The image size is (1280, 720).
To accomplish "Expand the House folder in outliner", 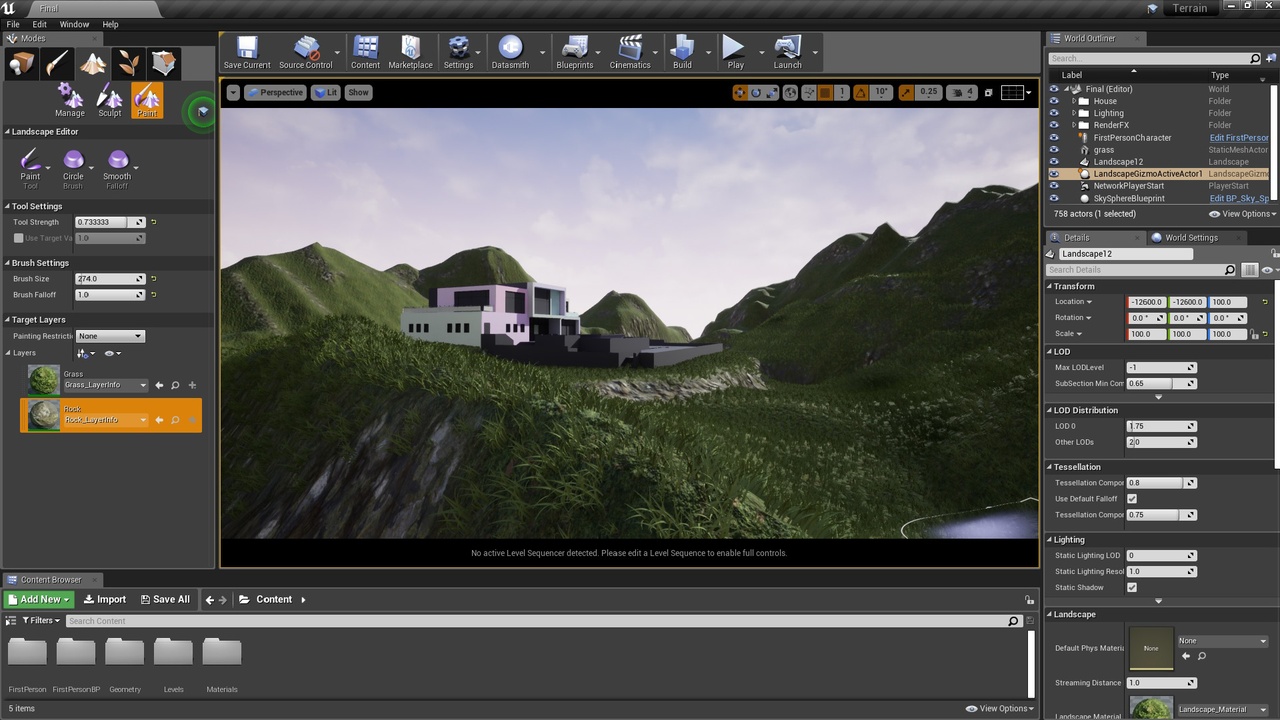I will (1074, 101).
